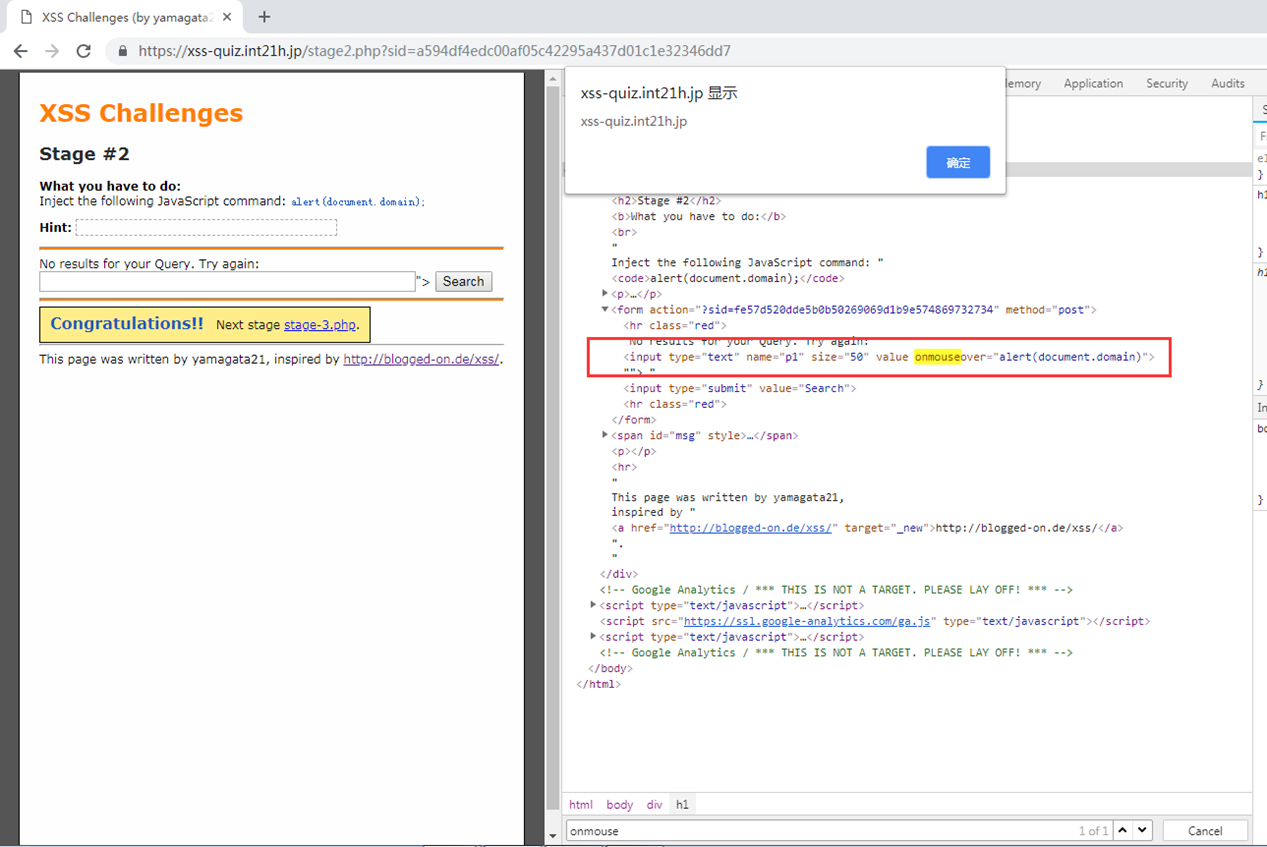The image size is (1267, 847).
Task: Click the google-analytics ga.js src link
Action: [x=809, y=621]
